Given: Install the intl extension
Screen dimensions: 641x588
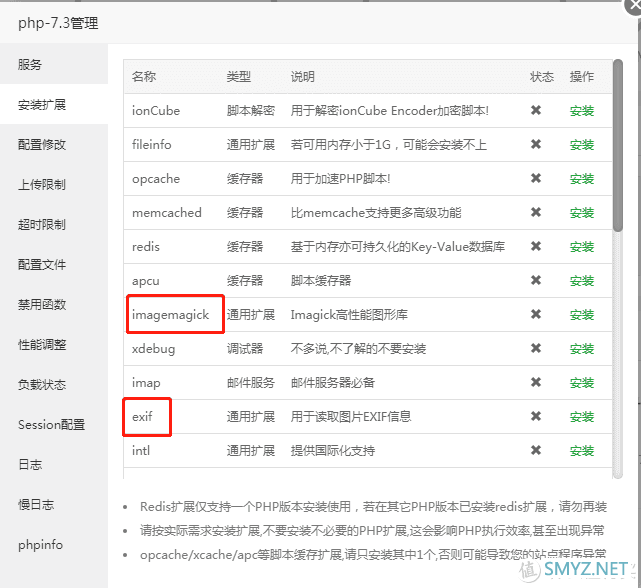Looking at the screenshot, I should coord(582,451).
